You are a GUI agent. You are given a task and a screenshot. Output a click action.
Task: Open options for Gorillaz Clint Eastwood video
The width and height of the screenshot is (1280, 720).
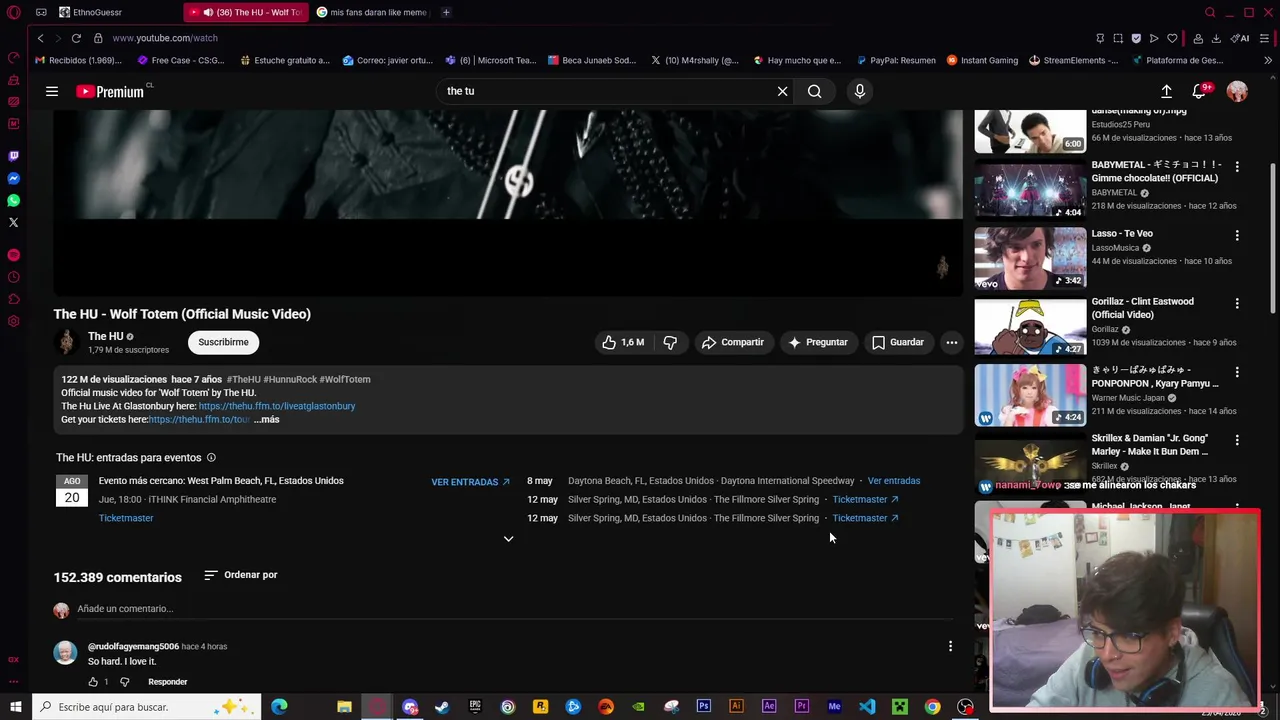(1237, 303)
